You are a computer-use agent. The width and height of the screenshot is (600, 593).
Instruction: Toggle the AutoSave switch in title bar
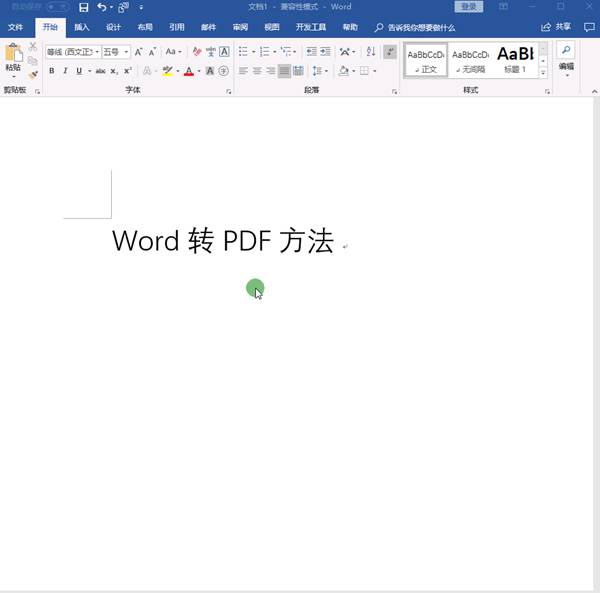click(57, 7)
